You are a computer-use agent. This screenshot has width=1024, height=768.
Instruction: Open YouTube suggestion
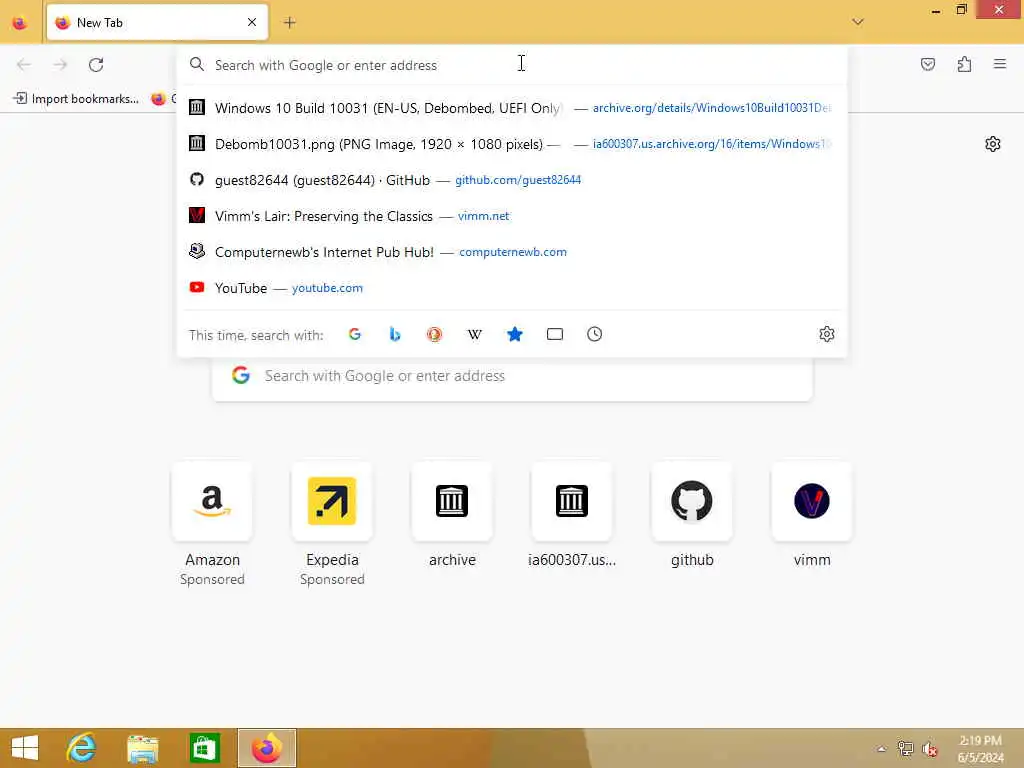(x=512, y=287)
